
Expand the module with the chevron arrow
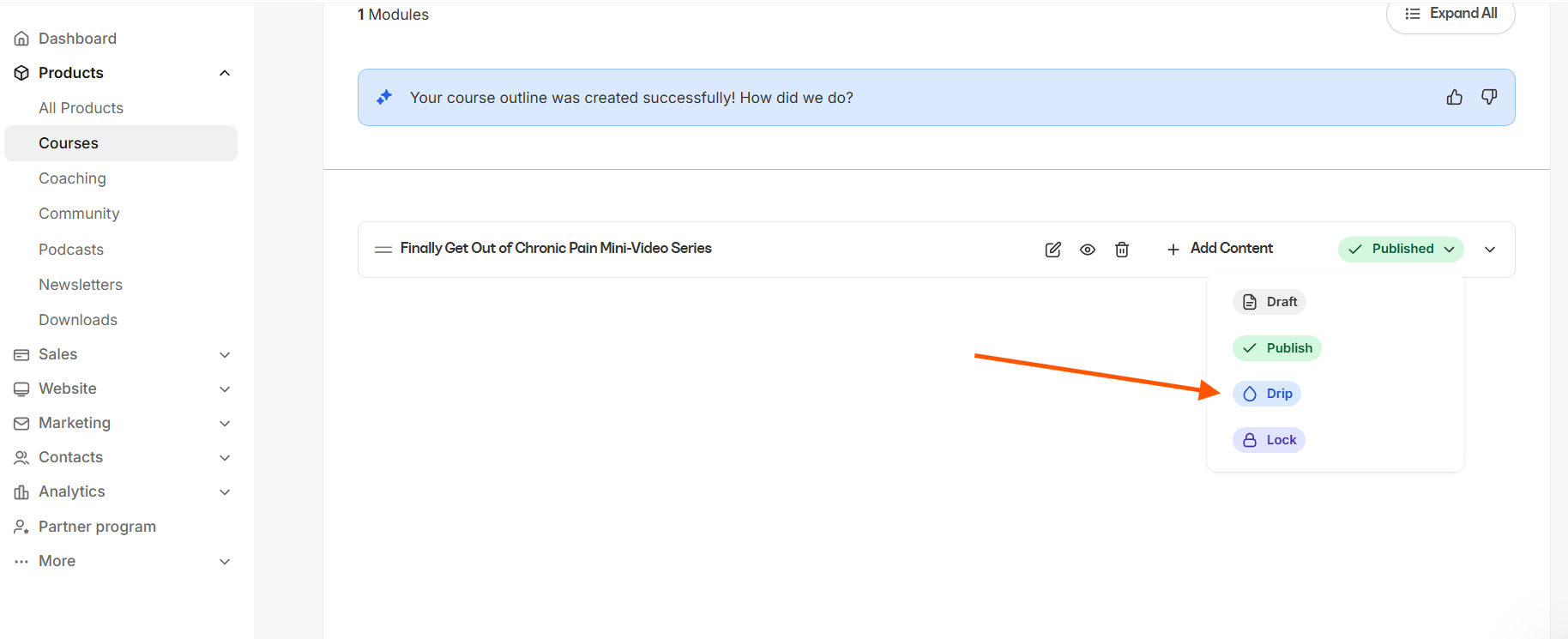1490,250
